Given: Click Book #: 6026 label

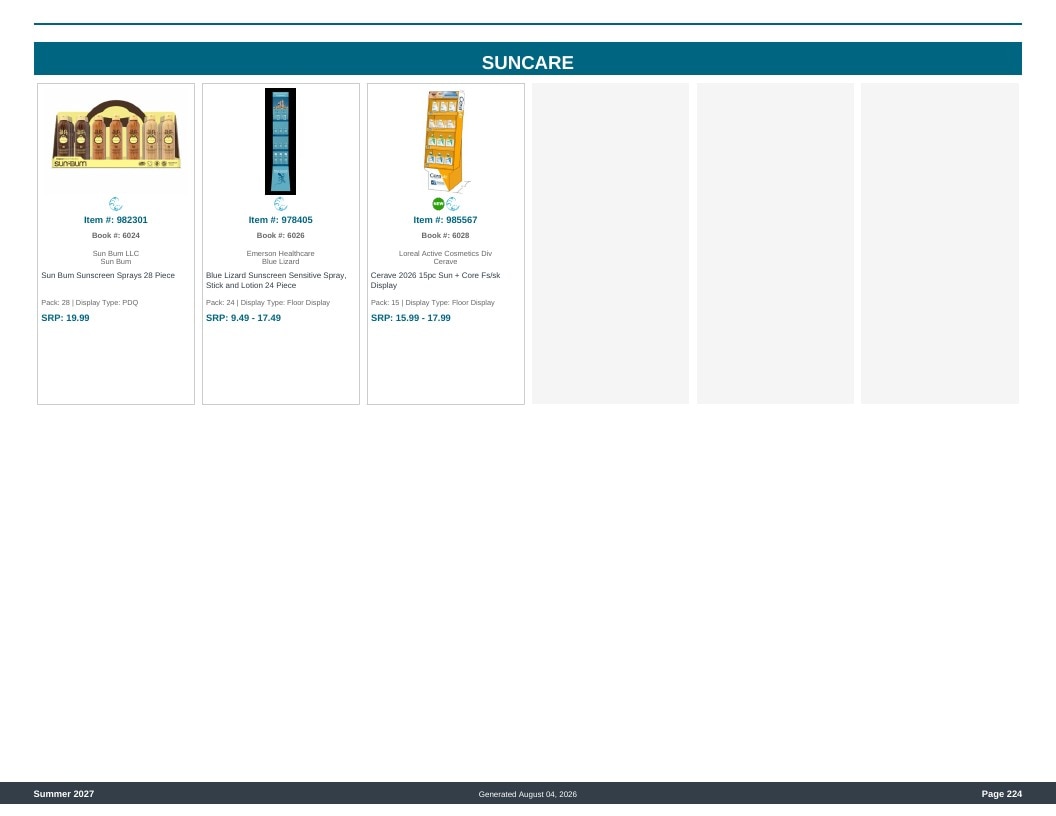Looking at the screenshot, I should click(x=281, y=236).
